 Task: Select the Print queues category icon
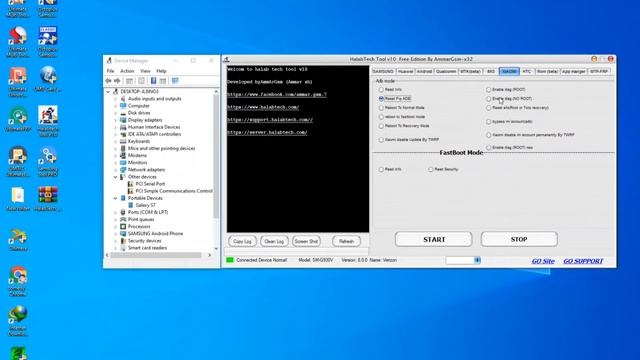(123, 220)
